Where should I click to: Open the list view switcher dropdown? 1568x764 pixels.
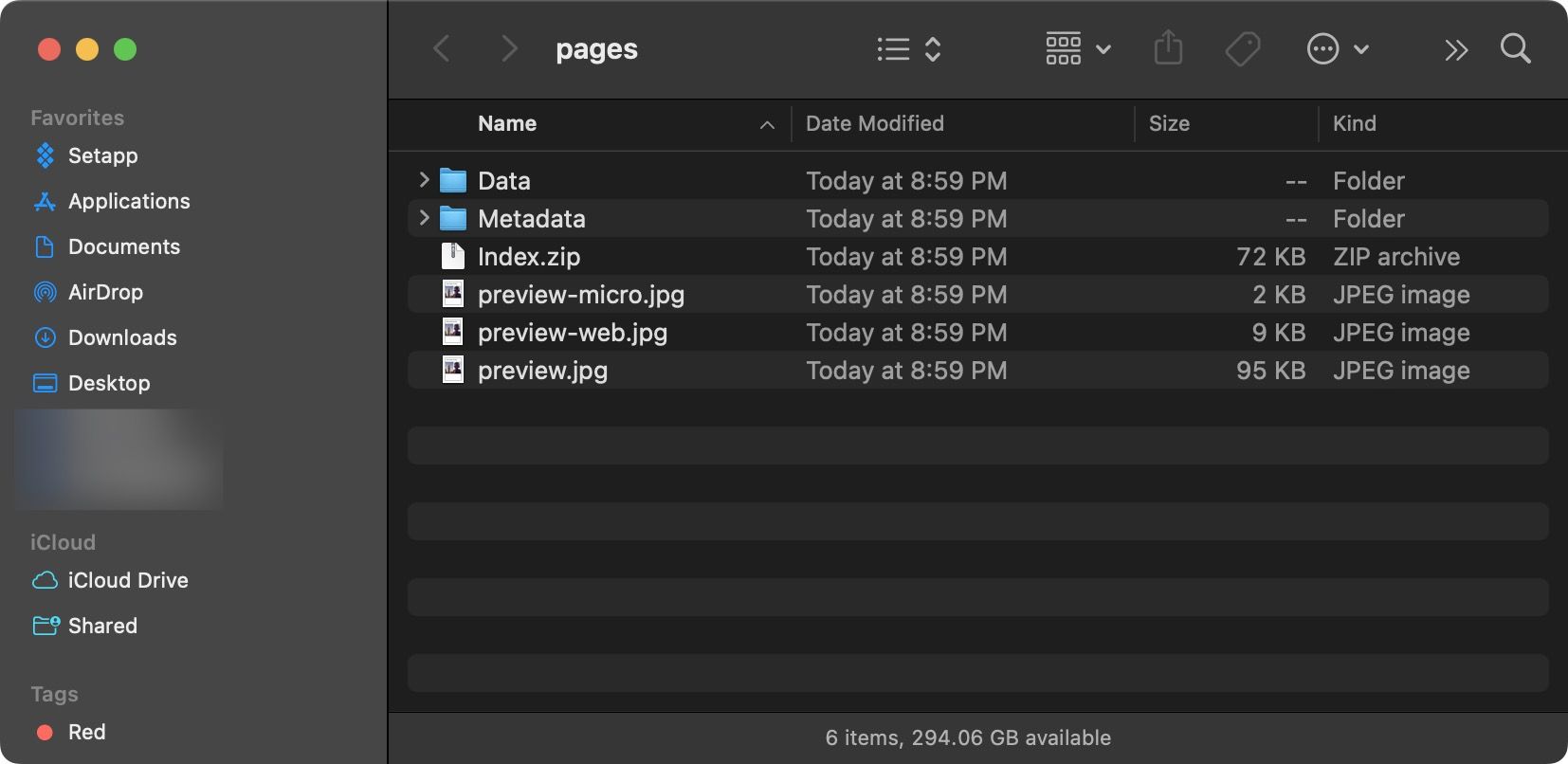[x=908, y=48]
